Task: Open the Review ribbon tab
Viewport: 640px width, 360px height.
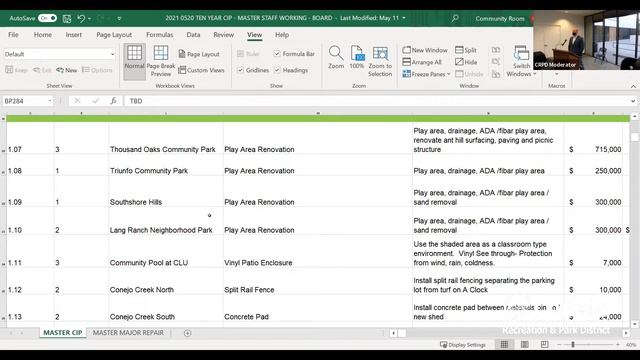Action: pyautogui.click(x=224, y=35)
